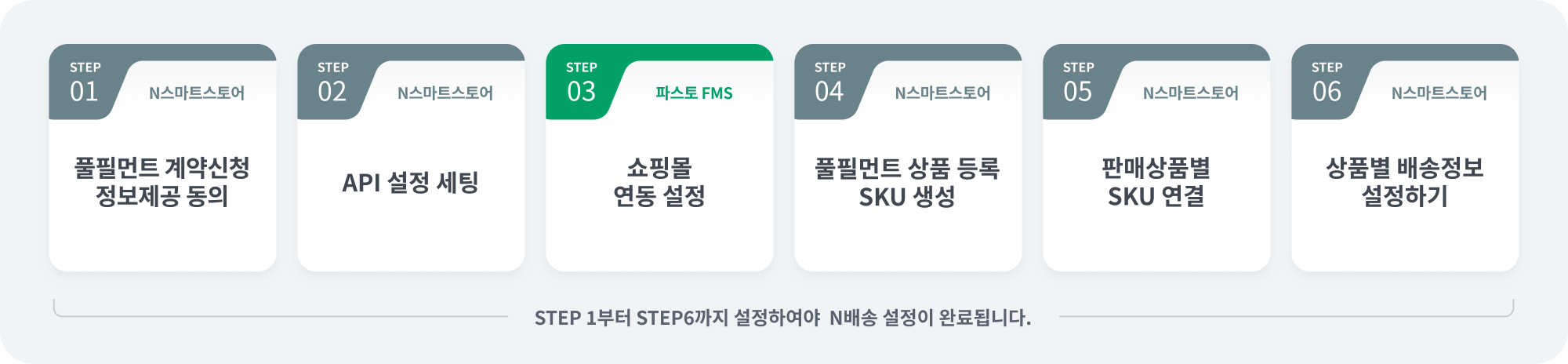Open the 풀필먼트 계약신청 정보제공 동의 card
The width and height of the screenshot is (1568, 364).
[162, 158]
